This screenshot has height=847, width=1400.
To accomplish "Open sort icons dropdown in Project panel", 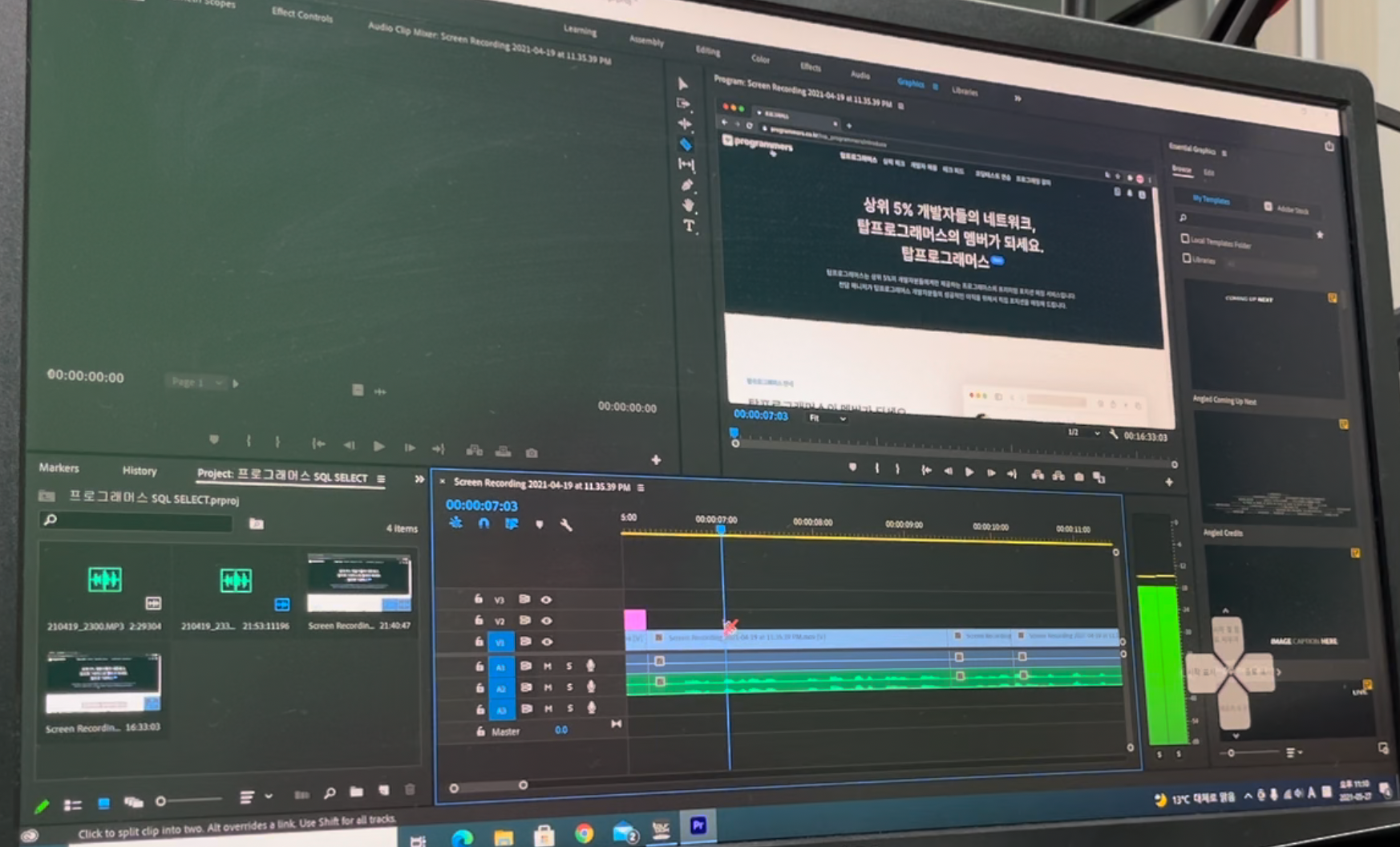I will [256, 796].
